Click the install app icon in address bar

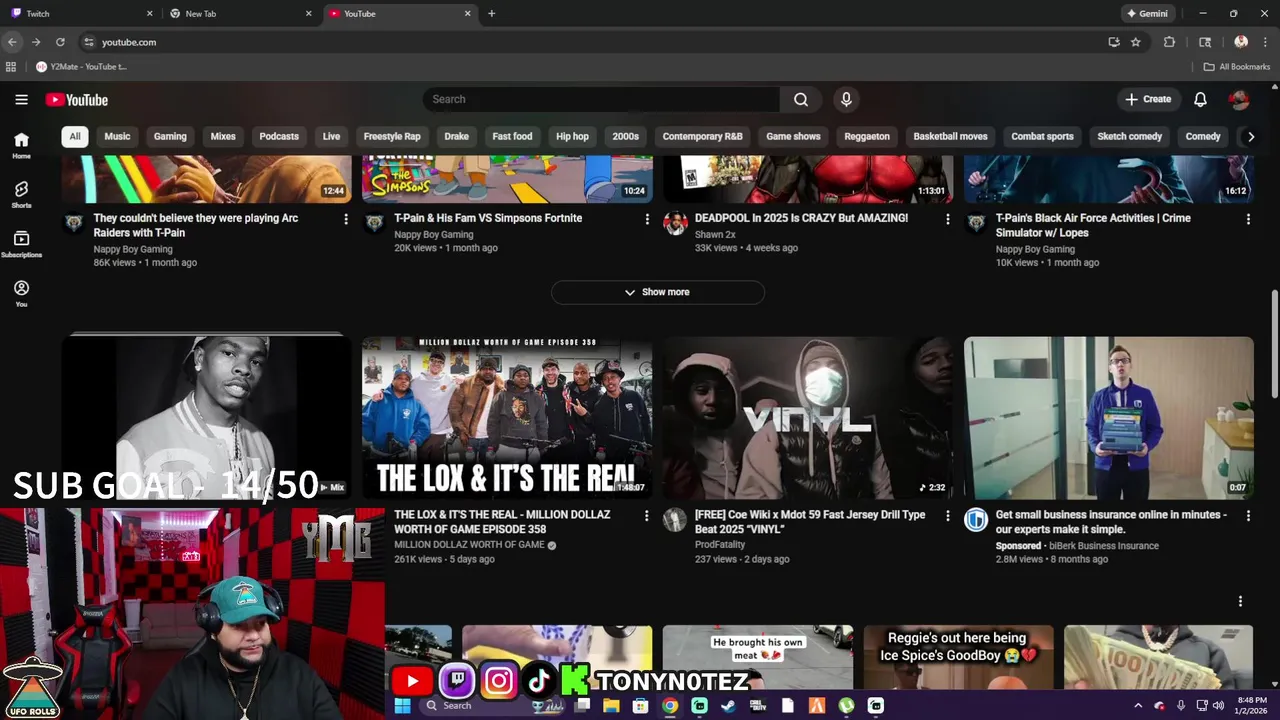1114,42
